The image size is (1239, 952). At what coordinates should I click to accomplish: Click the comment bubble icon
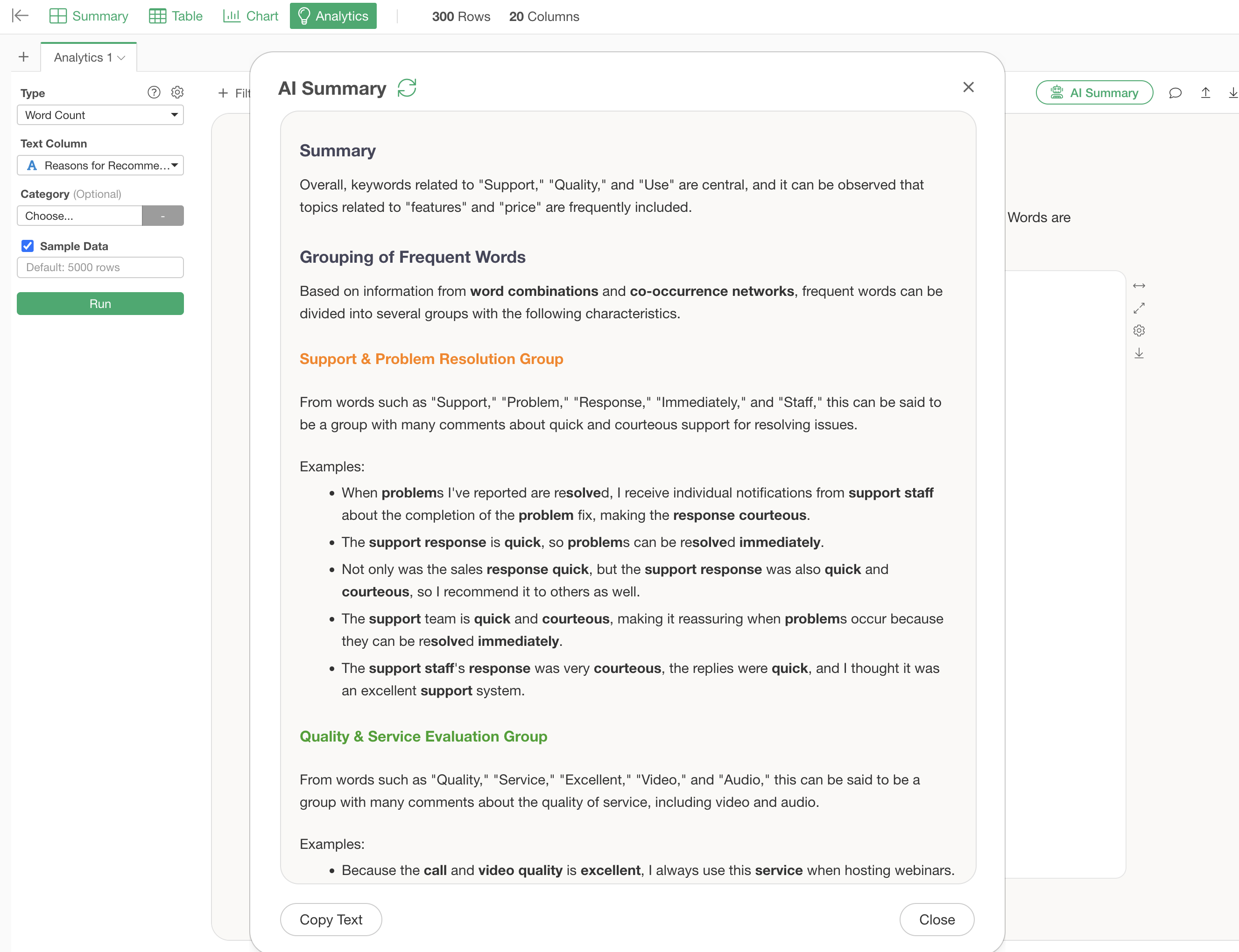coord(1175,93)
